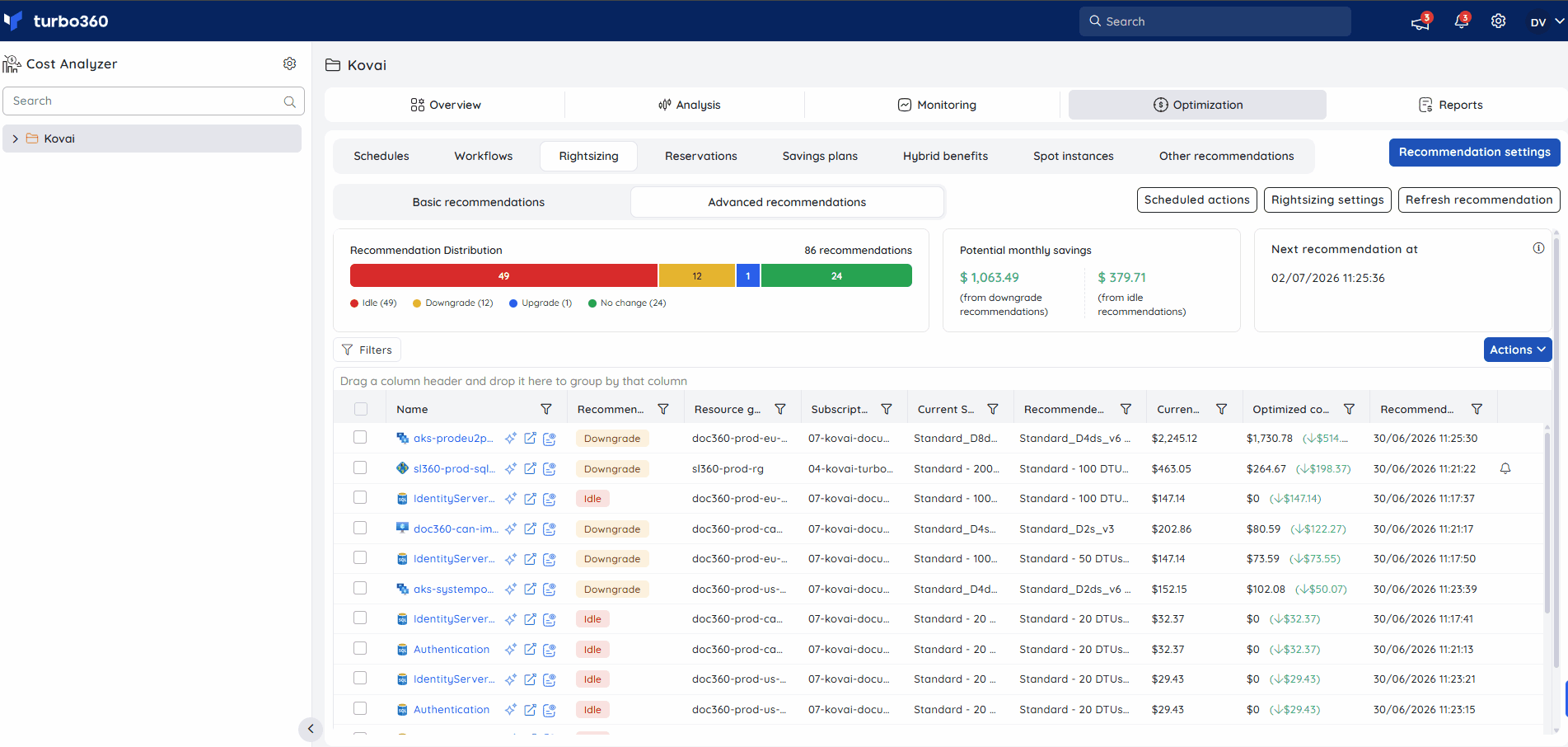
Task: Toggle the select-all checkbox in table header
Action: click(361, 409)
